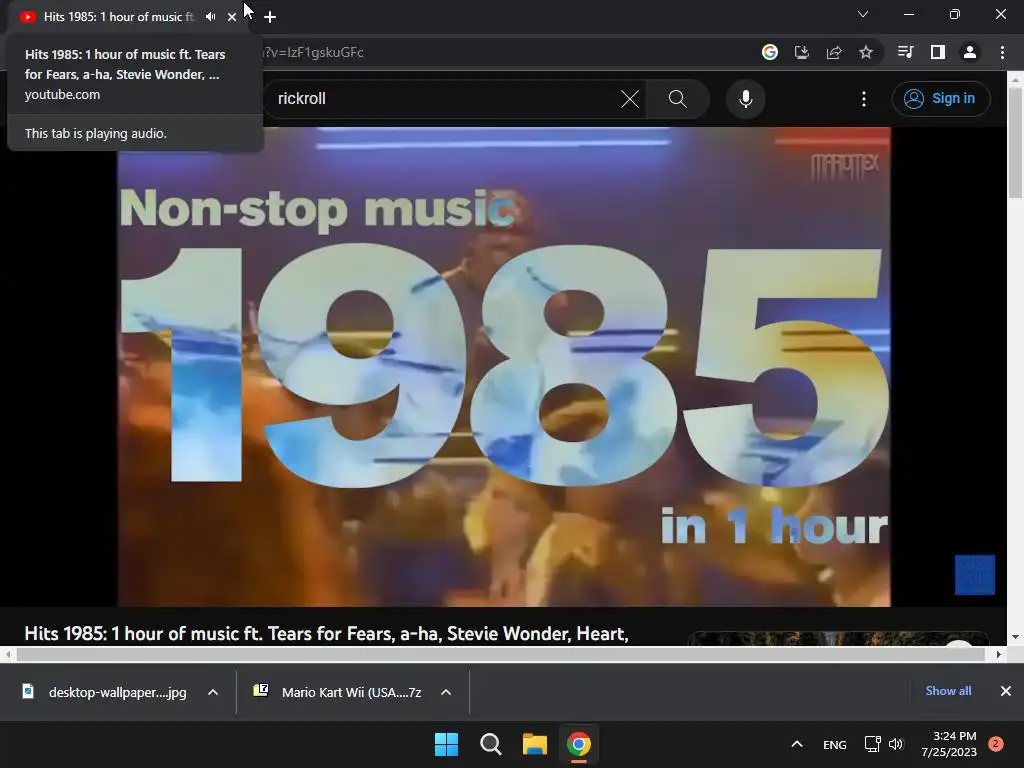
Task: Open the notification badge showing 2
Action: click(x=996, y=744)
